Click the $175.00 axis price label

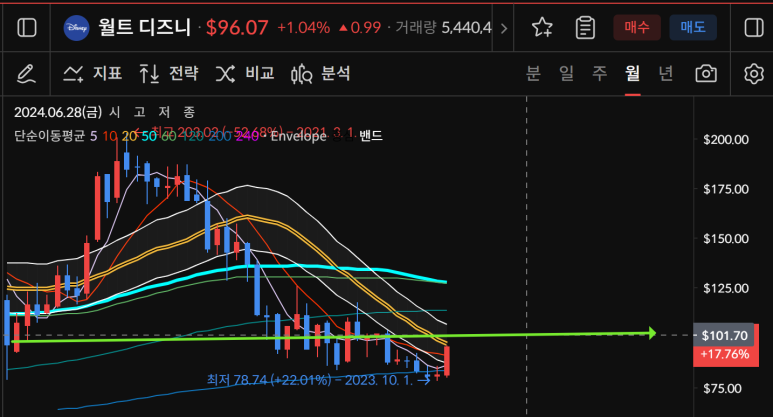726,189
